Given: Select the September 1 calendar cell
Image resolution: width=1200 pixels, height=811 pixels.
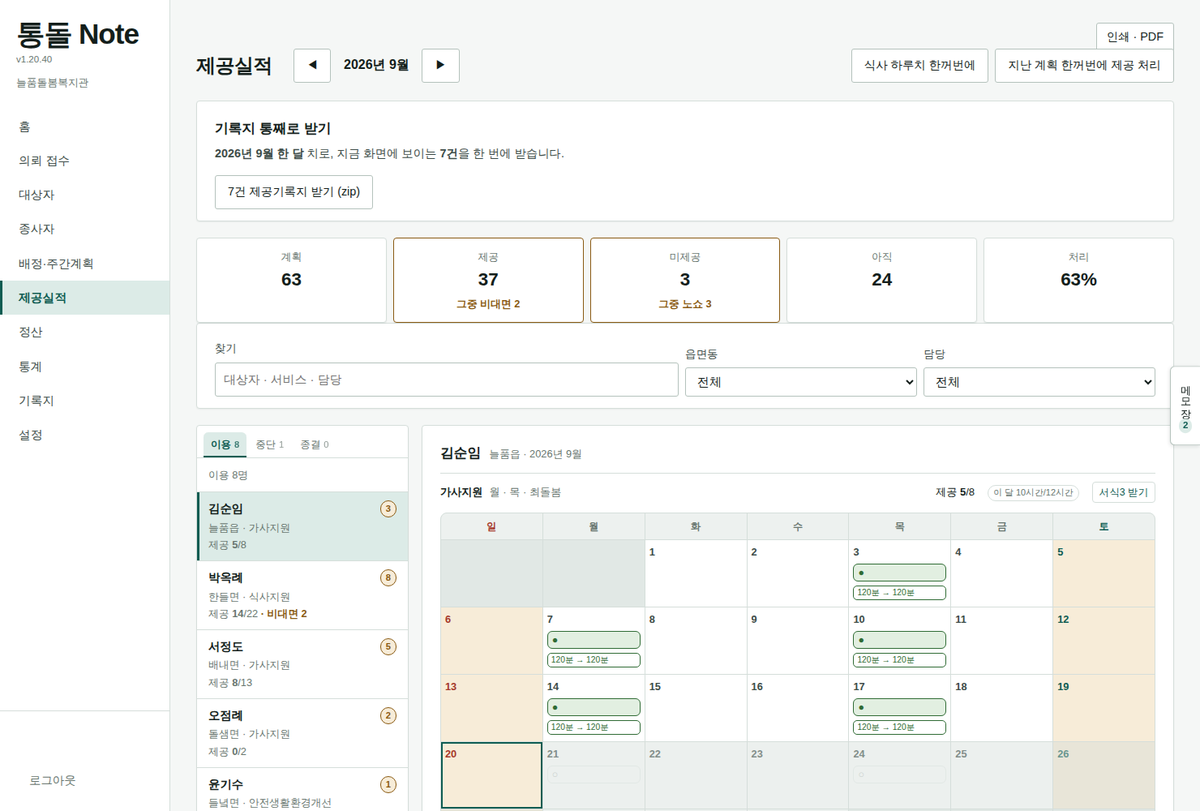Looking at the screenshot, I should coord(695,573).
